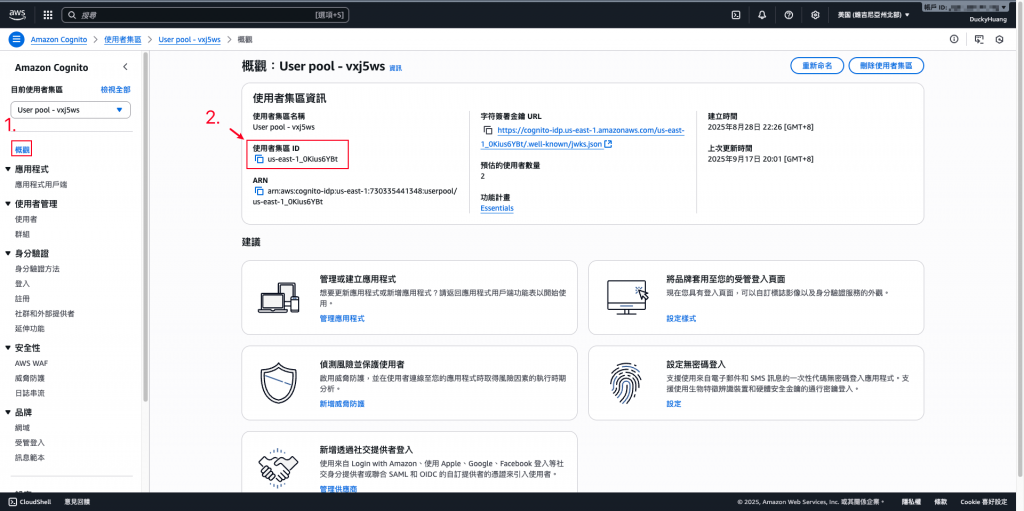This screenshot has height=511, width=1024.
Task: Collapse the 安全性 section
Action: (7, 348)
